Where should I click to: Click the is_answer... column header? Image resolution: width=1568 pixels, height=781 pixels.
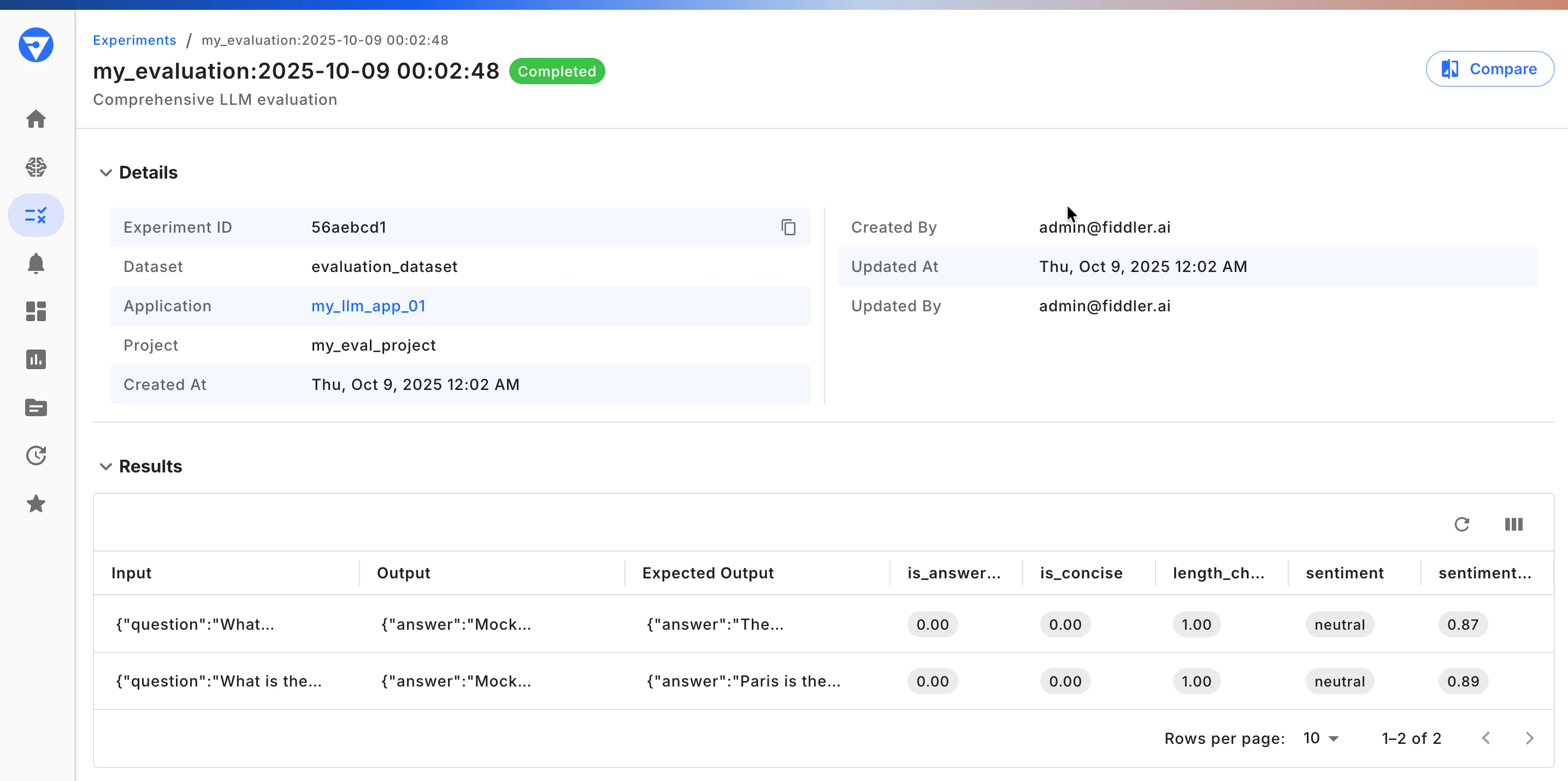(954, 573)
